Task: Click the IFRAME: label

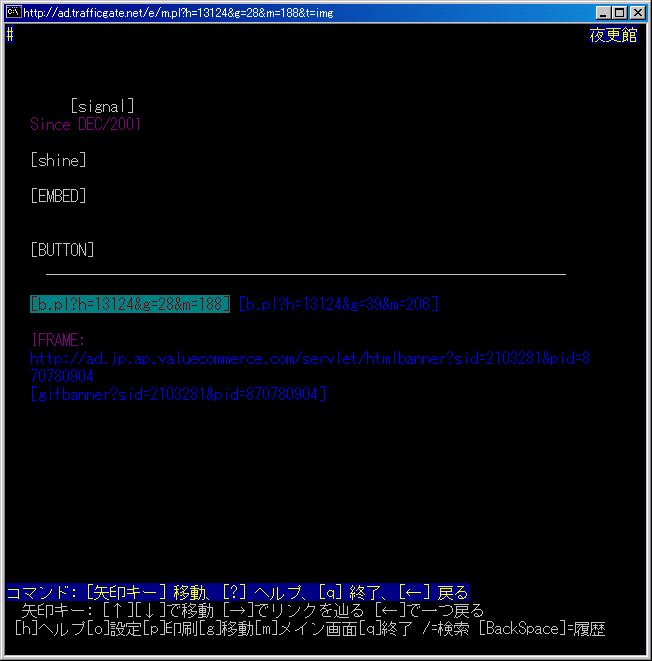Action: (58, 340)
